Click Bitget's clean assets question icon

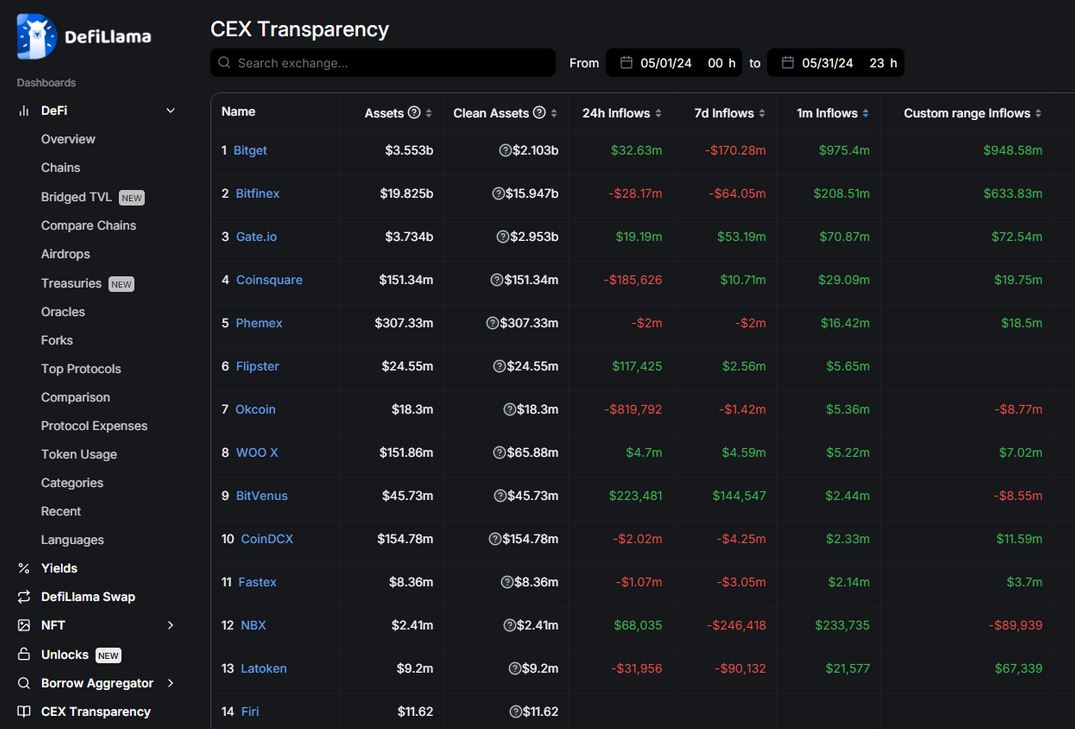505,150
